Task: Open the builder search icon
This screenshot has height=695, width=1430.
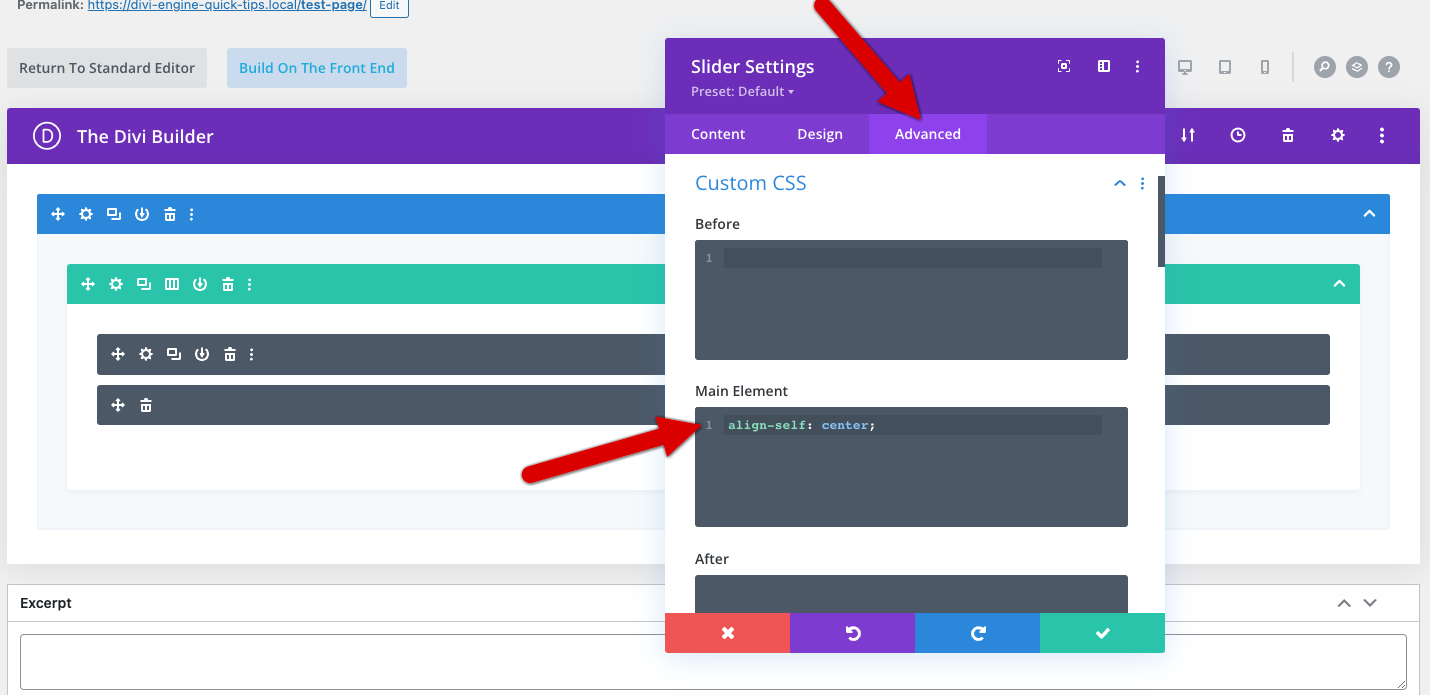Action: point(1324,67)
